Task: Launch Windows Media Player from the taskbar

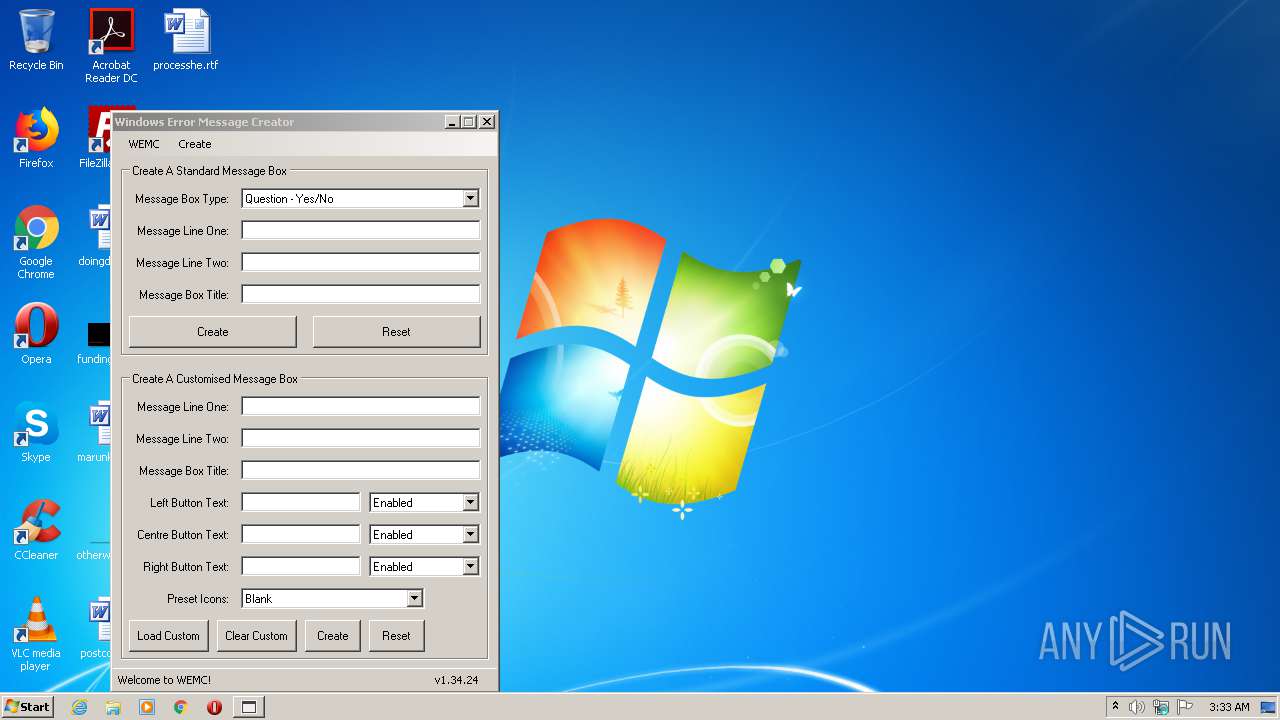Action: coord(147,707)
